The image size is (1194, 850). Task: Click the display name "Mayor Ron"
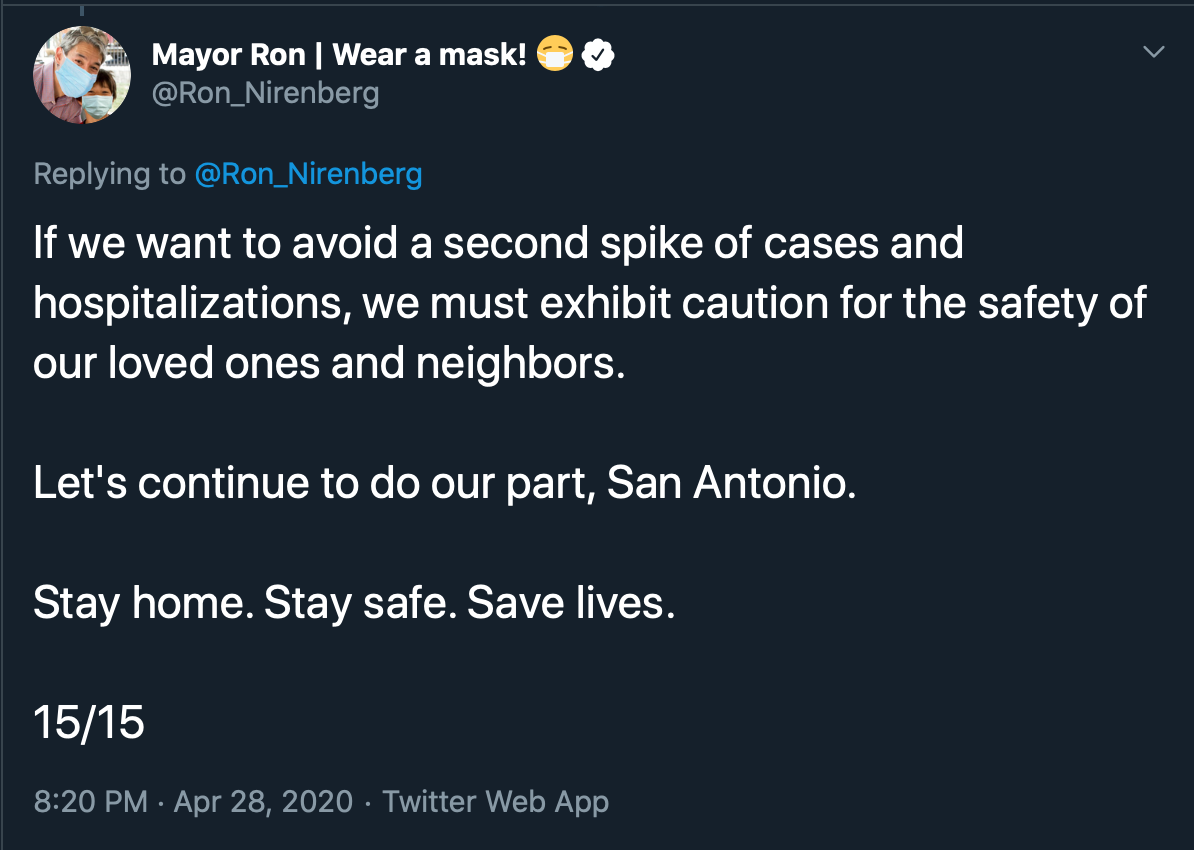pos(228,55)
